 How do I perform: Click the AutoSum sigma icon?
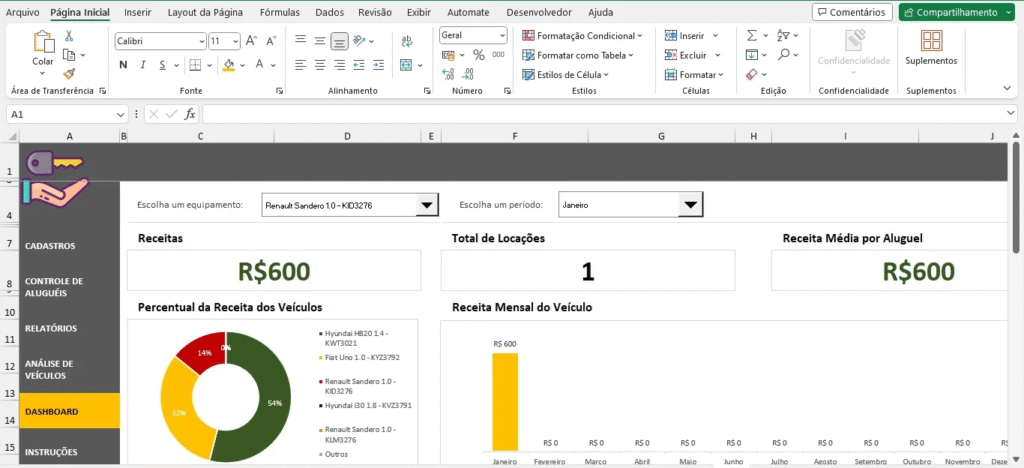click(752, 35)
